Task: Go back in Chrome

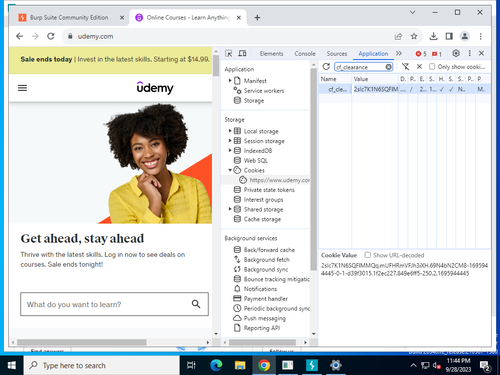Action: 20,36
